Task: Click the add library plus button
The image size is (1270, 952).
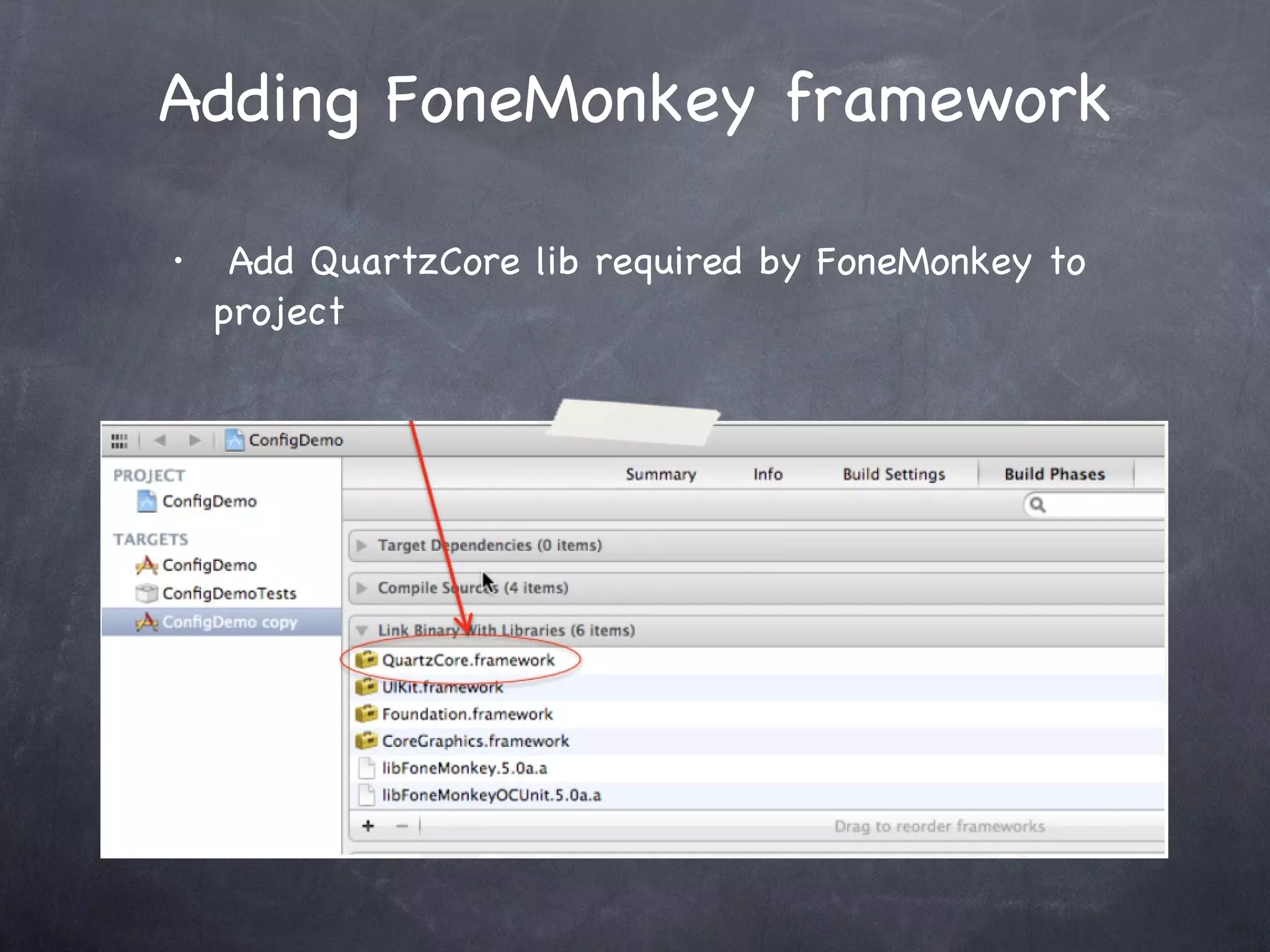Action: [368, 826]
